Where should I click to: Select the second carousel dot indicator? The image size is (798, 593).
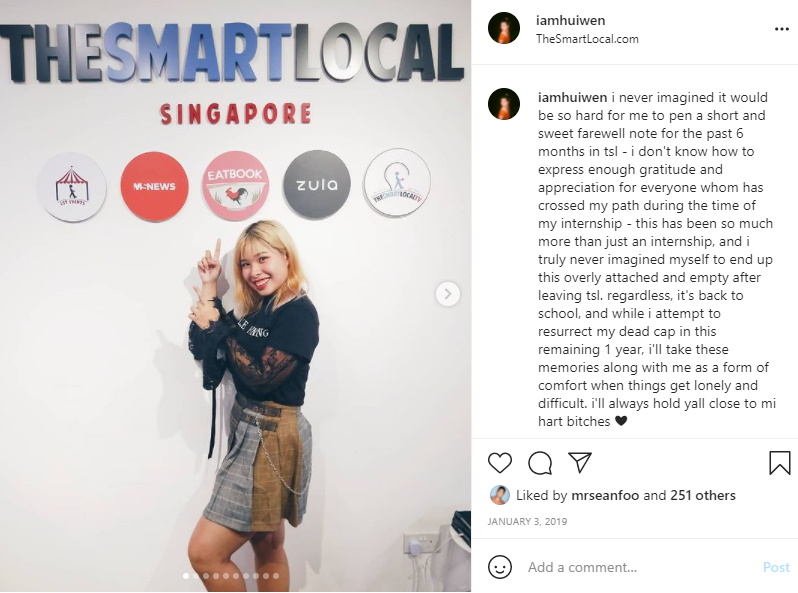(x=196, y=576)
